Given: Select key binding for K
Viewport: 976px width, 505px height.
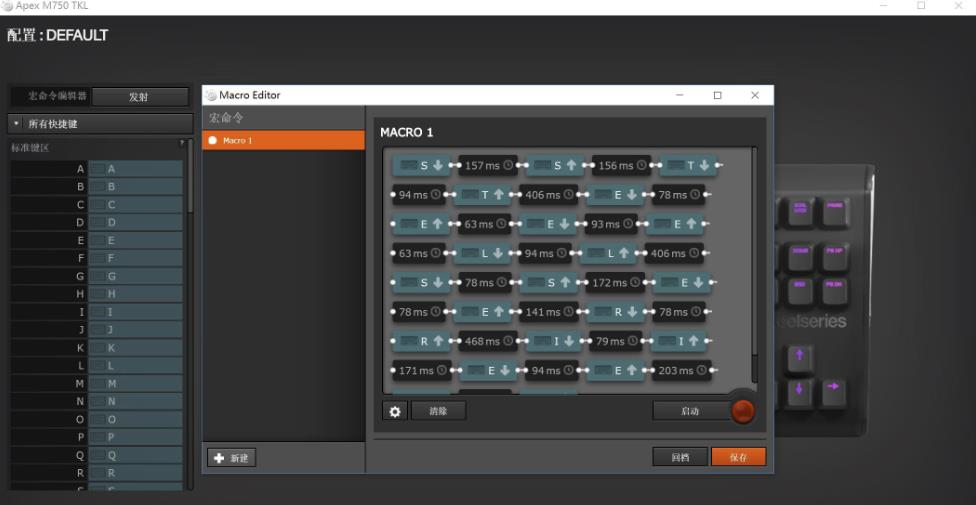Looking at the screenshot, I should pos(135,347).
